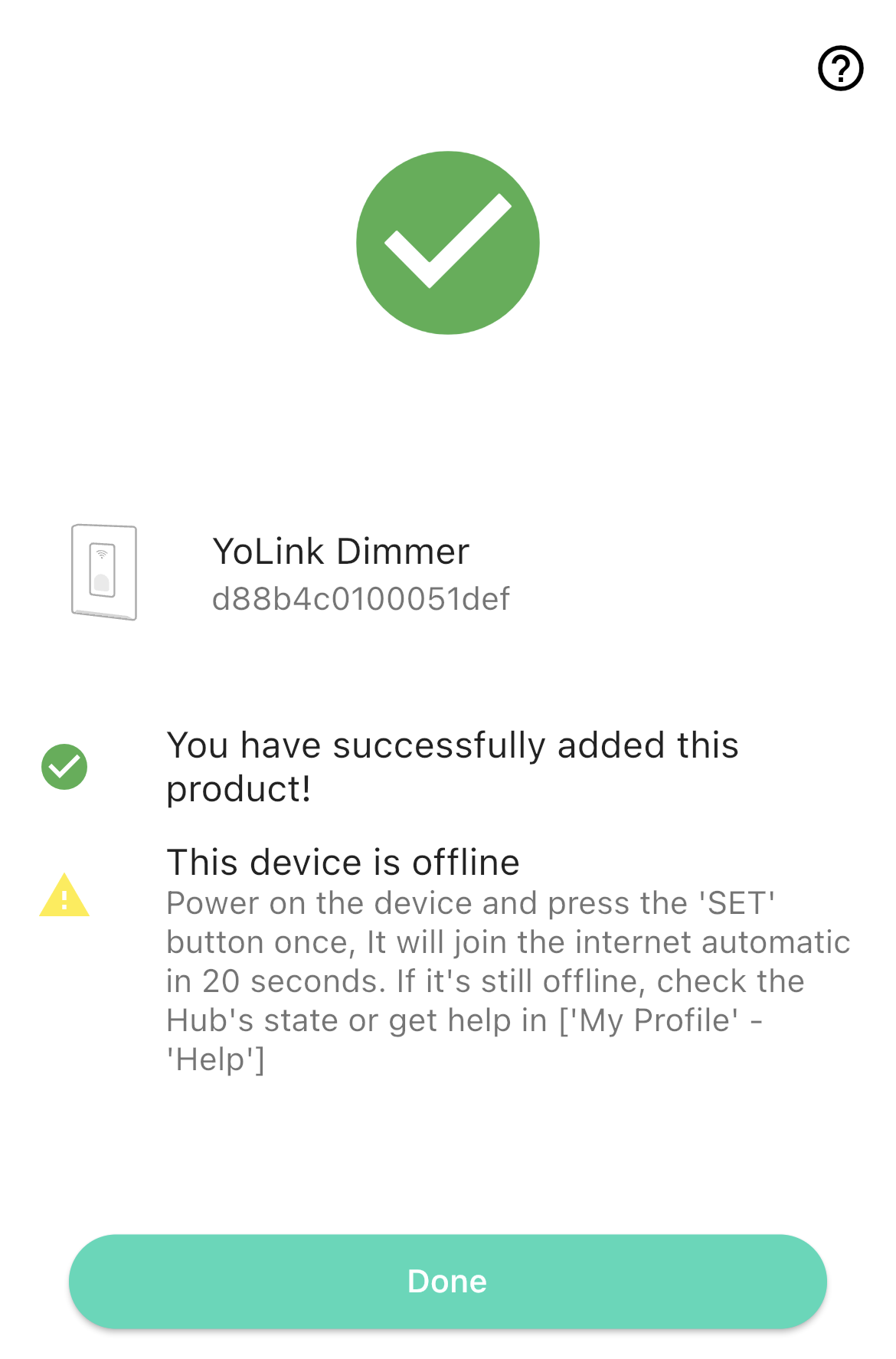
Task: Tap the 'join the internet automatic' text line
Action: coord(508,942)
